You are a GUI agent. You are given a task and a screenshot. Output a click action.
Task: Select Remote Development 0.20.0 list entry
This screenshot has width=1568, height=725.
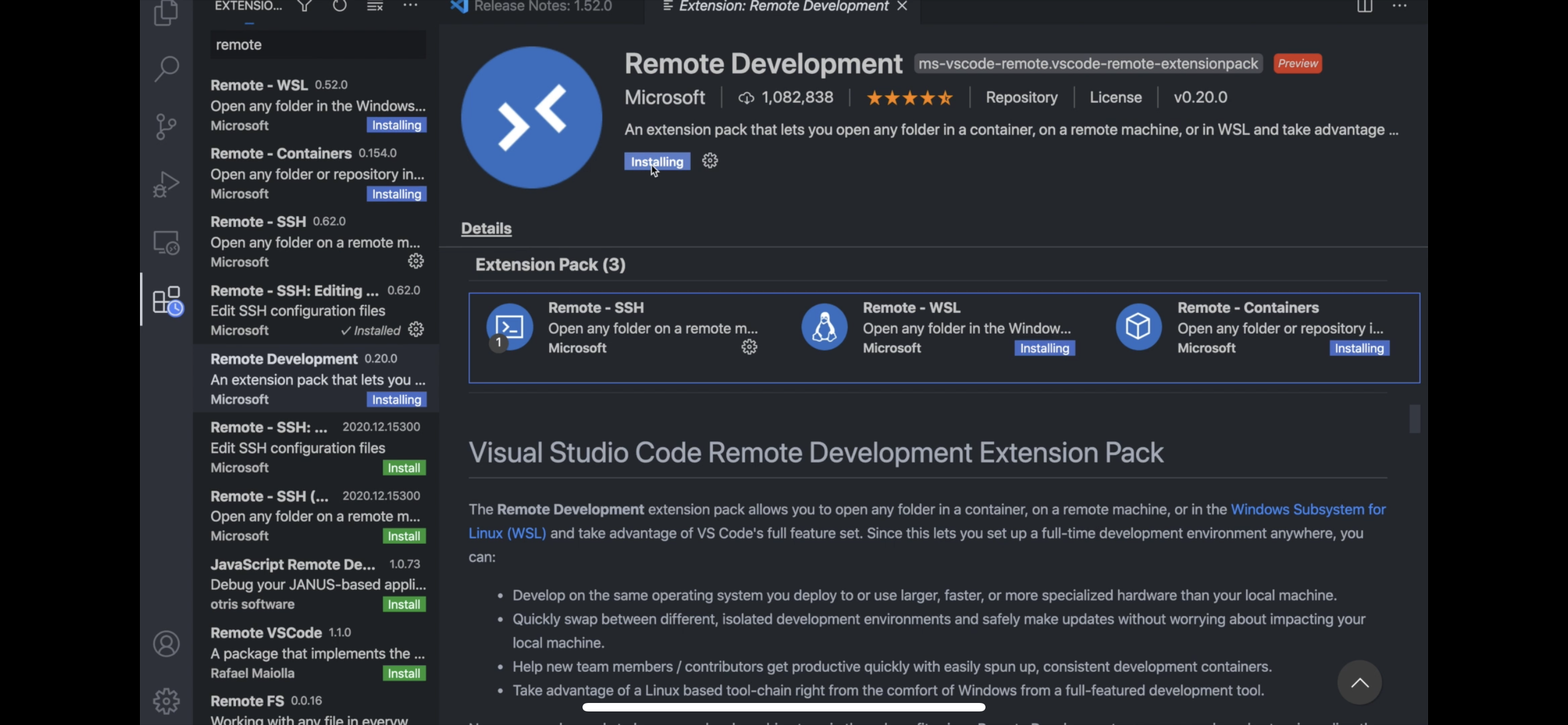tap(316, 379)
